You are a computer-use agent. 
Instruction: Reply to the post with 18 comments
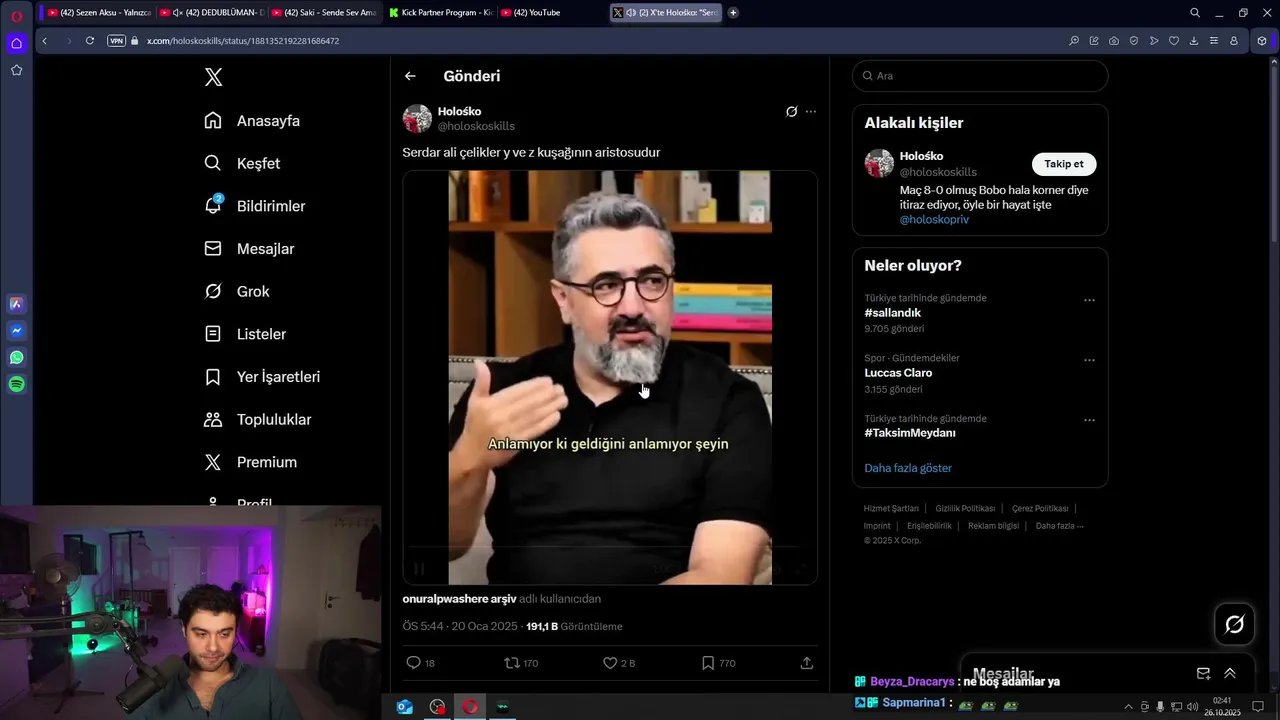click(x=420, y=663)
